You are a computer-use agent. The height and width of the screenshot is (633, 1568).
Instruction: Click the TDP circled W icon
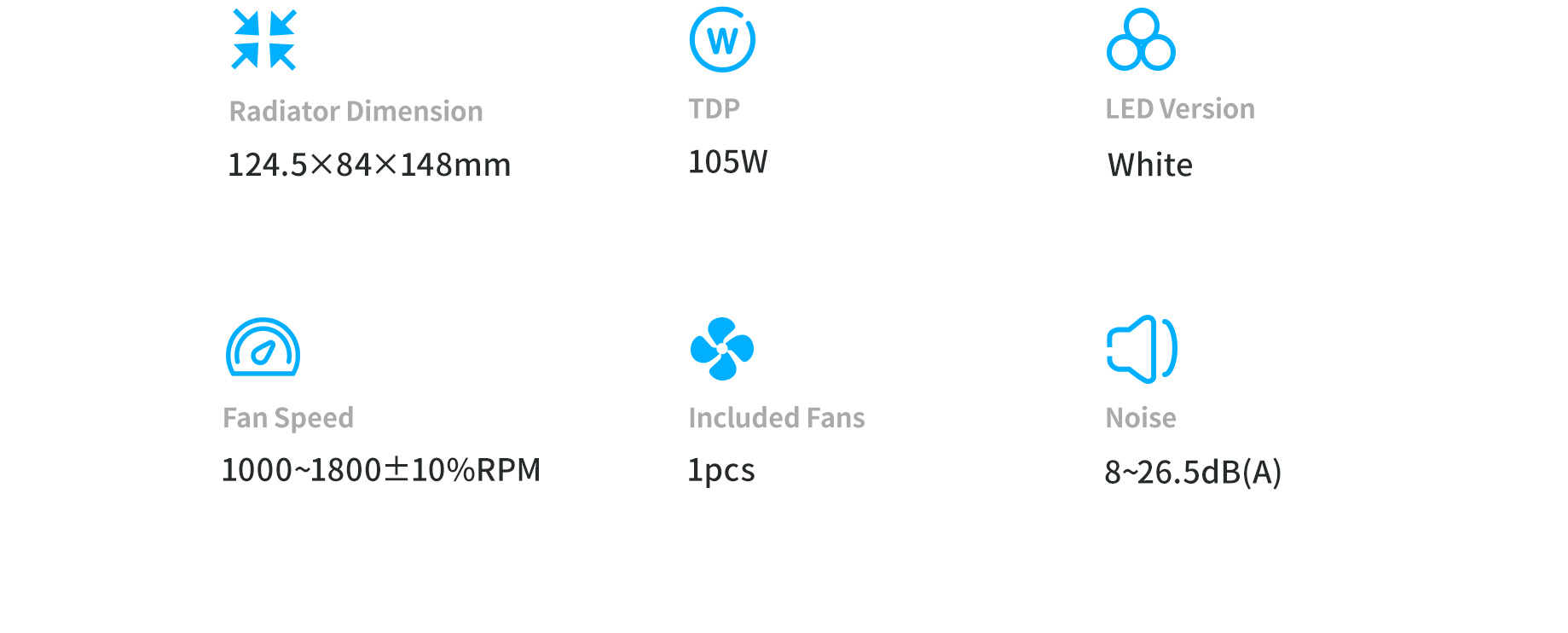pos(722,40)
